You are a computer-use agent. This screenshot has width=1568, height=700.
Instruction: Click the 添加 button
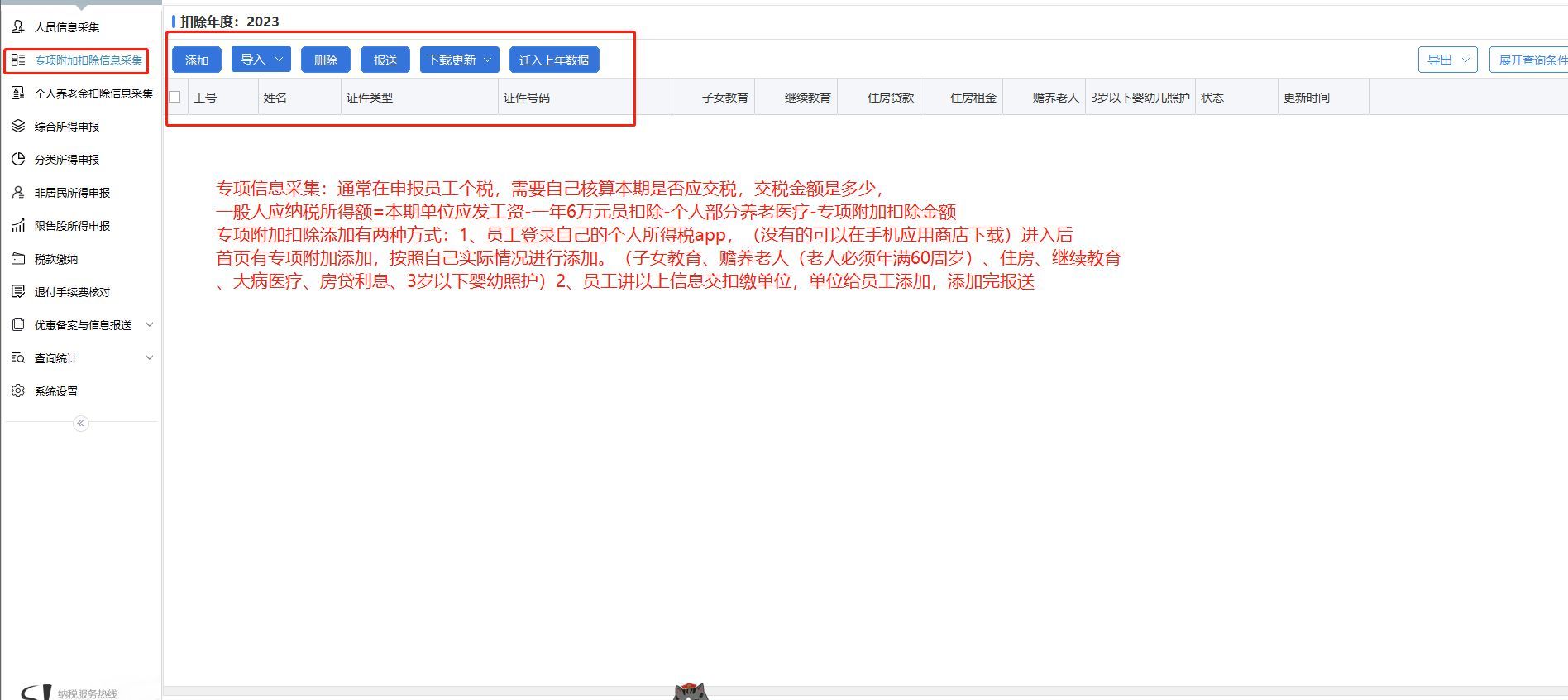coord(197,60)
